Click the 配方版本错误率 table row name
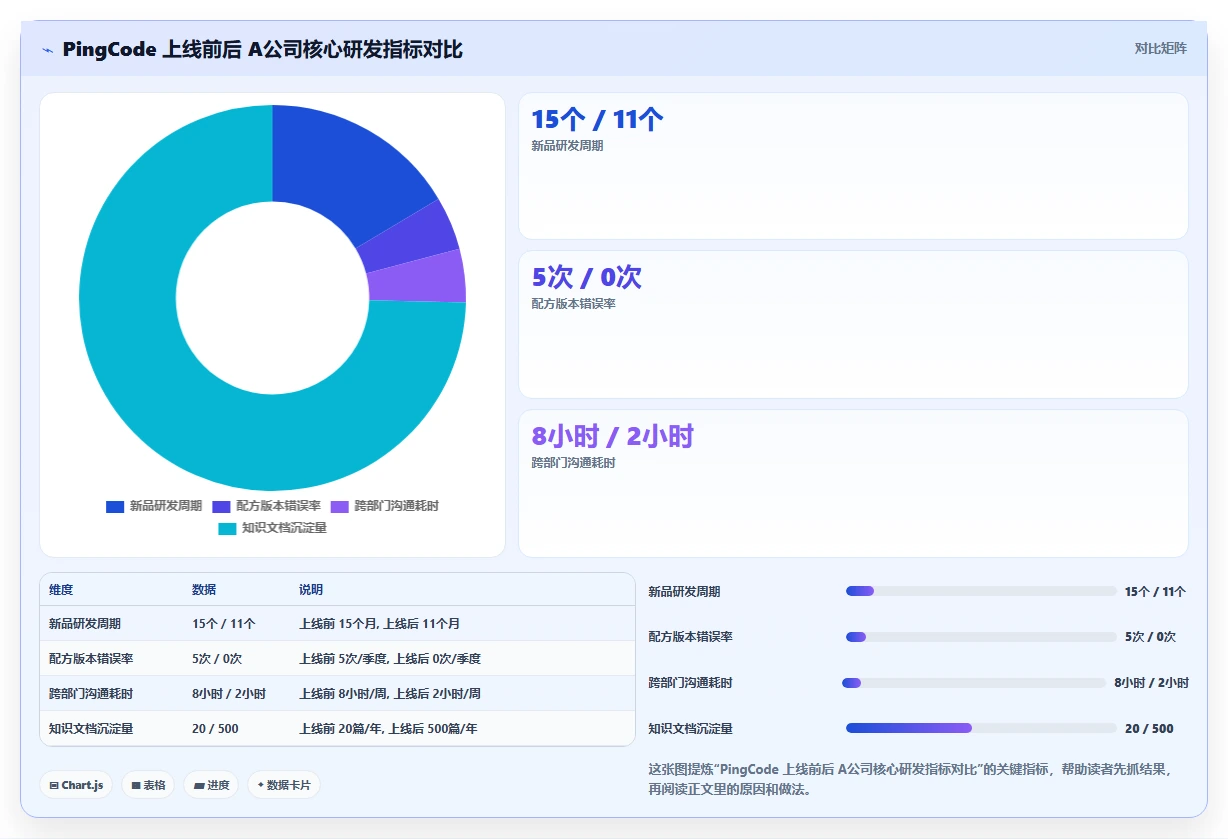This screenshot has height=839, width=1228. (91, 659)
